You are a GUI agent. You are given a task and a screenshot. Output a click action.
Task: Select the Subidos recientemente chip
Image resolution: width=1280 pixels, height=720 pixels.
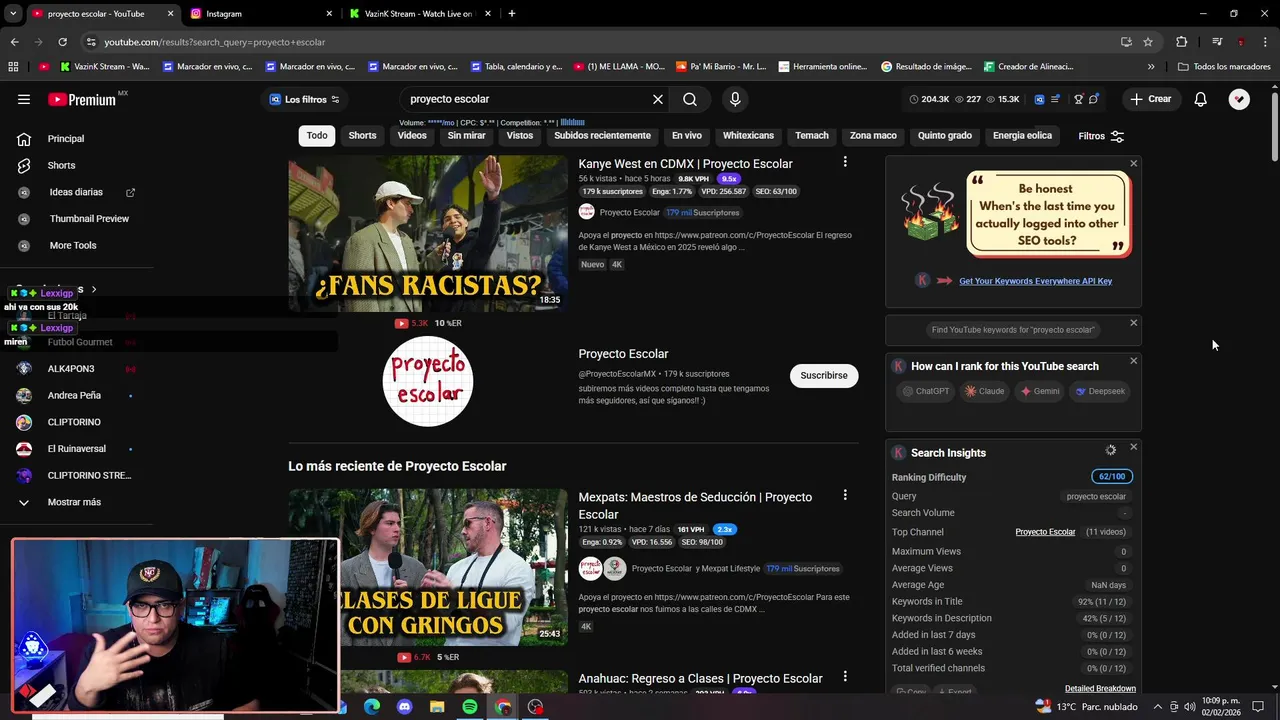point(602,136)
